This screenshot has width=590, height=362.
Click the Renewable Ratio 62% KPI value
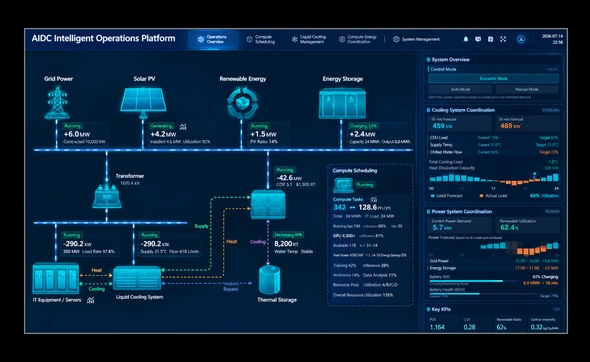pos(502,327)
